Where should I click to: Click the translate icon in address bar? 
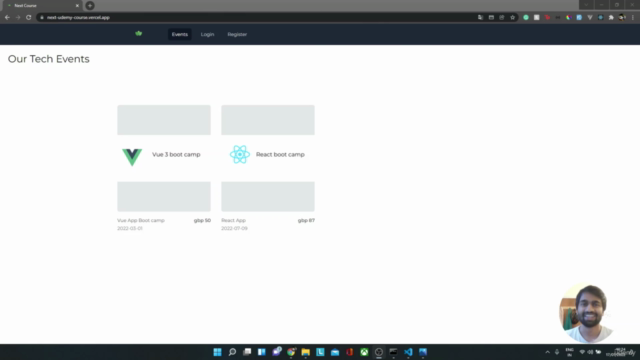(480, 18)
